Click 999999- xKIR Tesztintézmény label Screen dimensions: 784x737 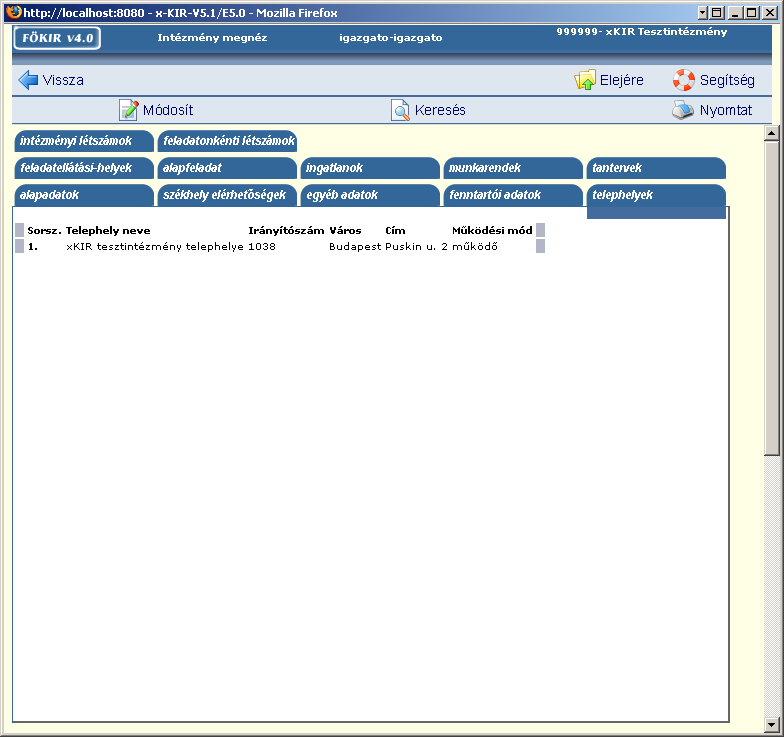click(x=642, y=32)
